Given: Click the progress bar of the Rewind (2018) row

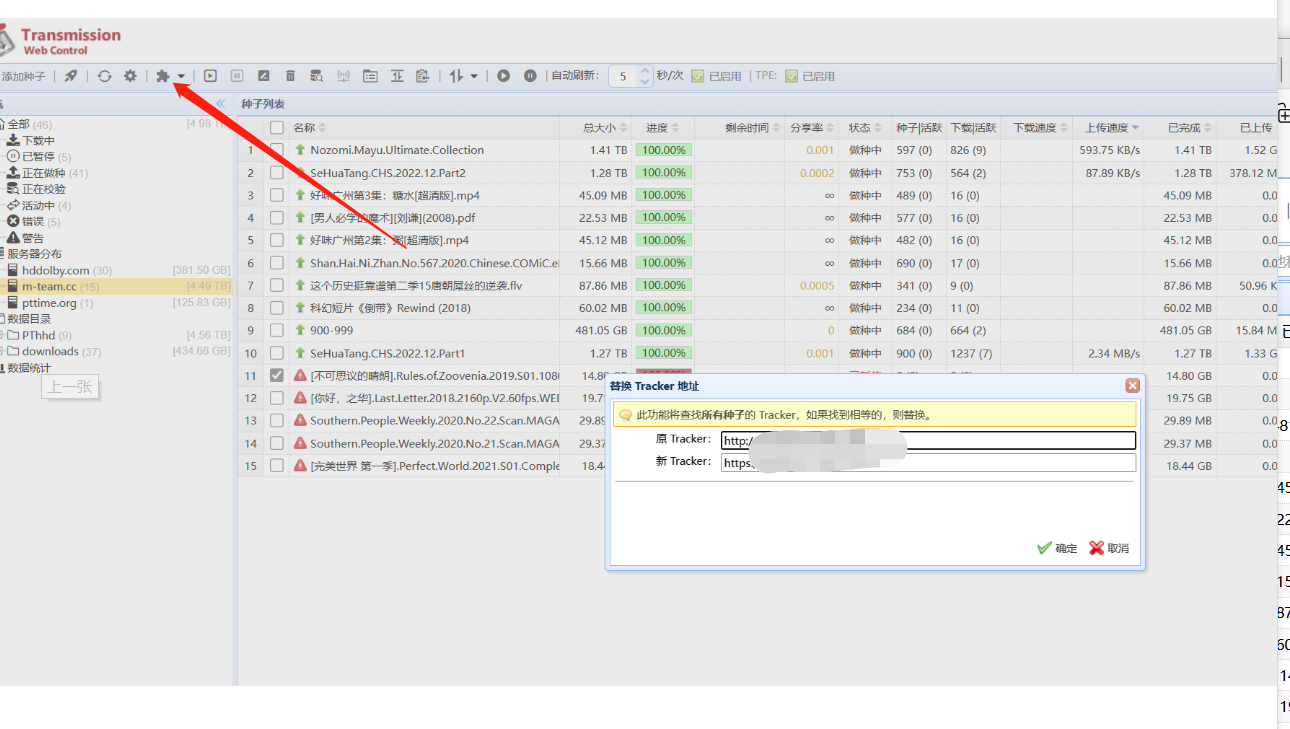Looking at the screenshot, I should 664,308.
